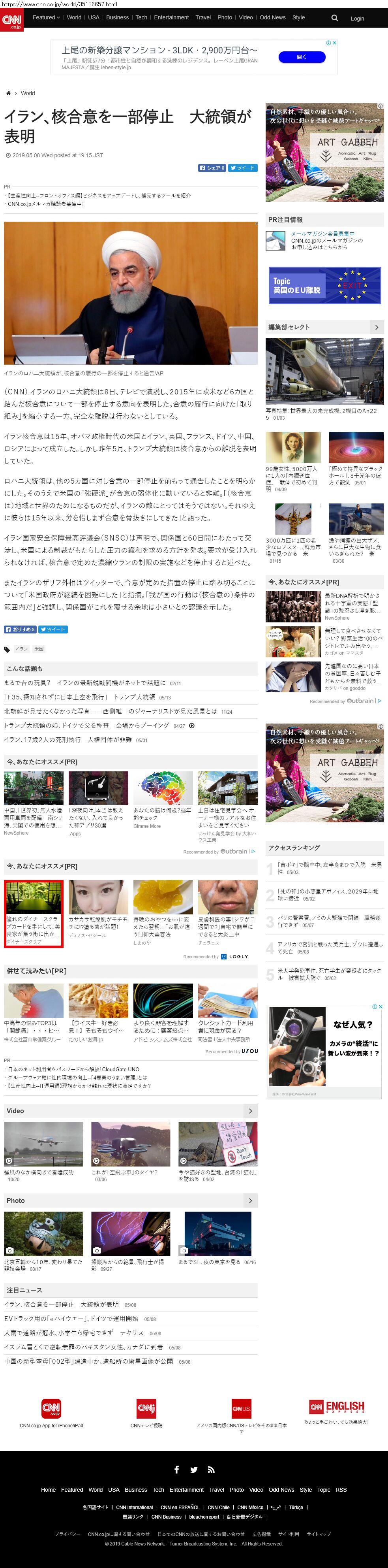Play the 空飛ぶ車 video thumbnail
The height and width of the screenshot is (1568, 388).
pyautogui.click(x=131, y=1144)
